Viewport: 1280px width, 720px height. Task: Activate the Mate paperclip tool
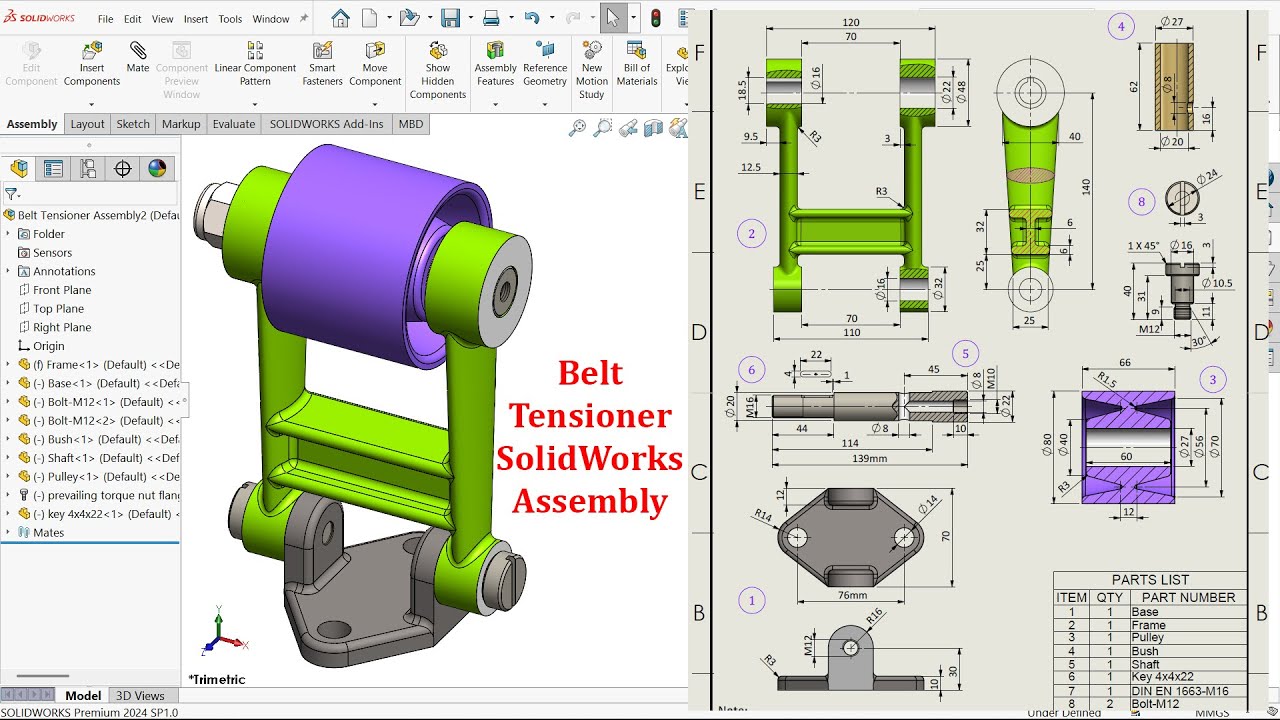click(138, 57)
